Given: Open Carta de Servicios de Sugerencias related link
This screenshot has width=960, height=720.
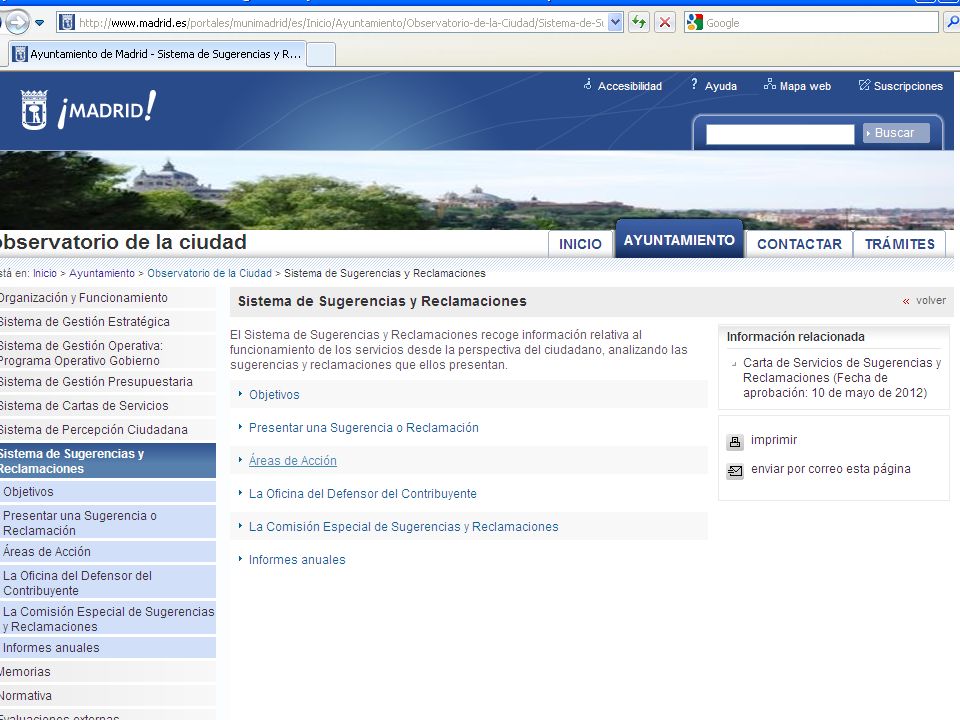Looking at the screenshot, I should pos(842,378).
